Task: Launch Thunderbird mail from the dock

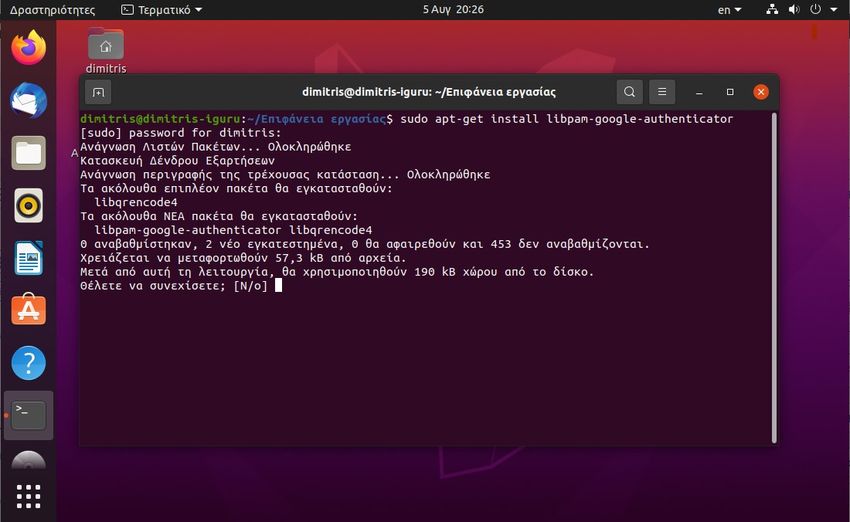Action: coord(29,101)
